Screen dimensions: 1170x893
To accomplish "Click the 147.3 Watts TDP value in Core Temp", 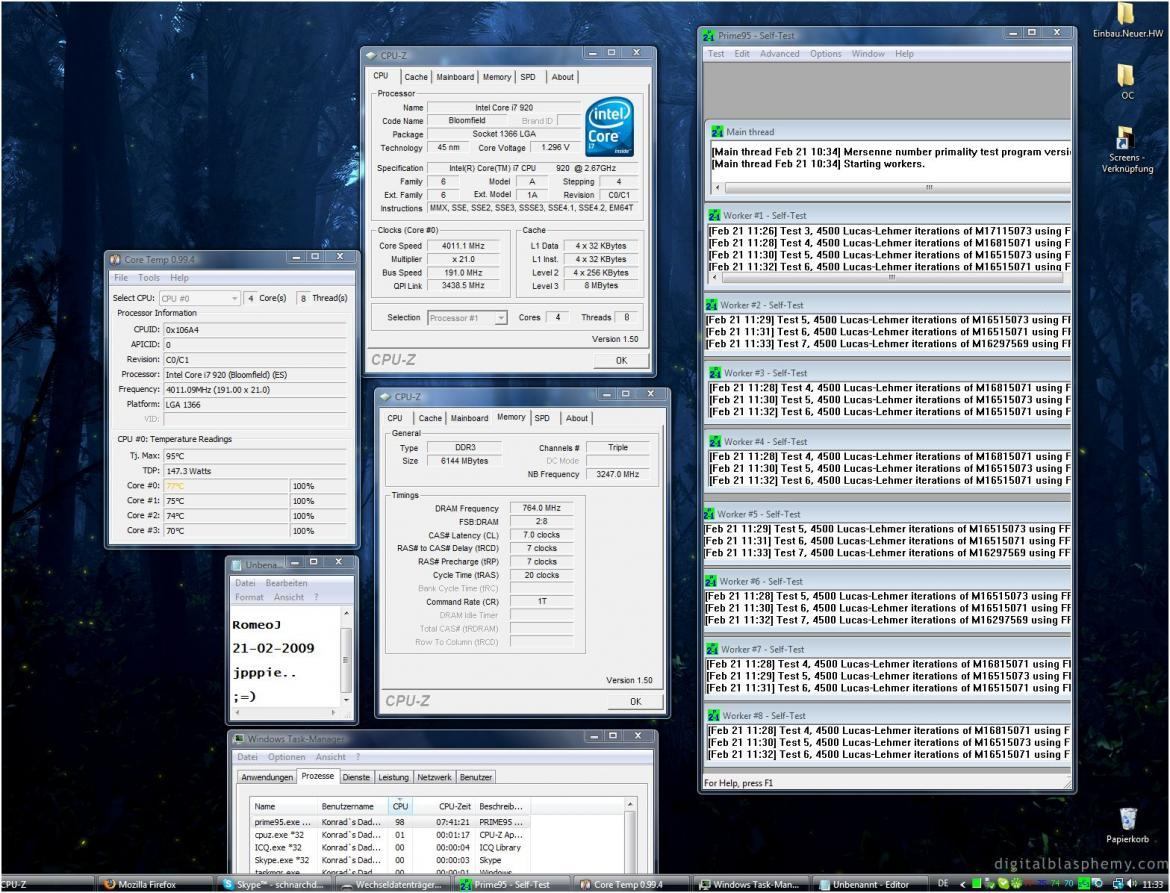I will (255, 471).
